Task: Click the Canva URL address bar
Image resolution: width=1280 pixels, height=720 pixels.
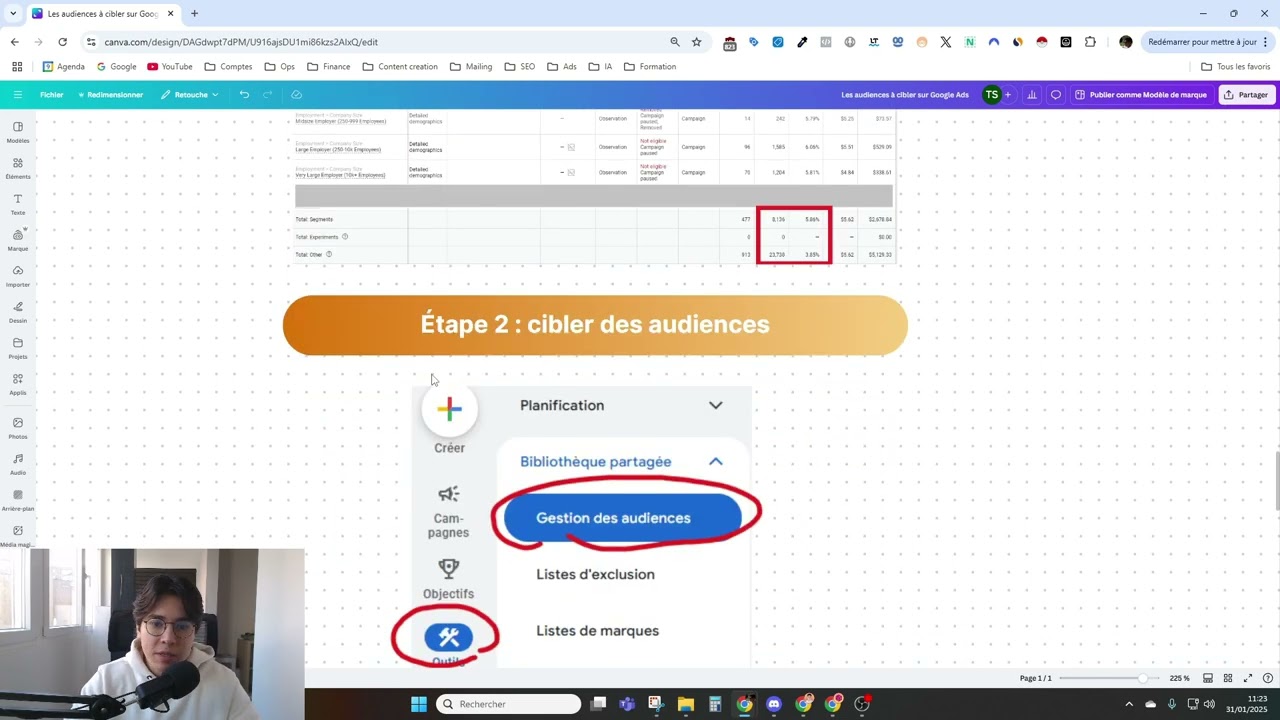Action: pos(380,42)
